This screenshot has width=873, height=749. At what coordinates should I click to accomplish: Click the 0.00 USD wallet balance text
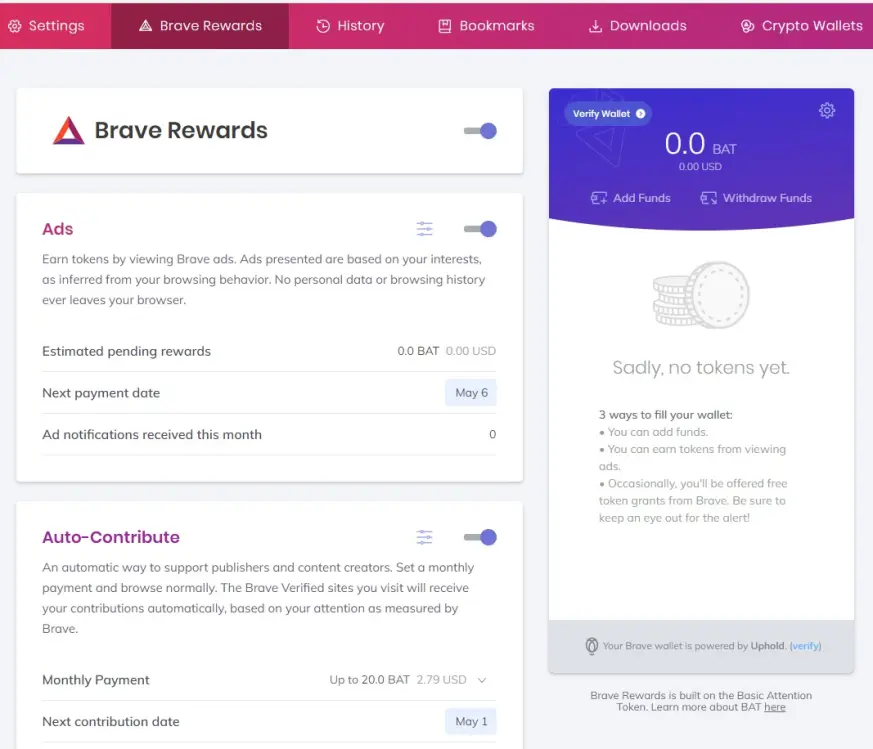[x=700, y=167]
